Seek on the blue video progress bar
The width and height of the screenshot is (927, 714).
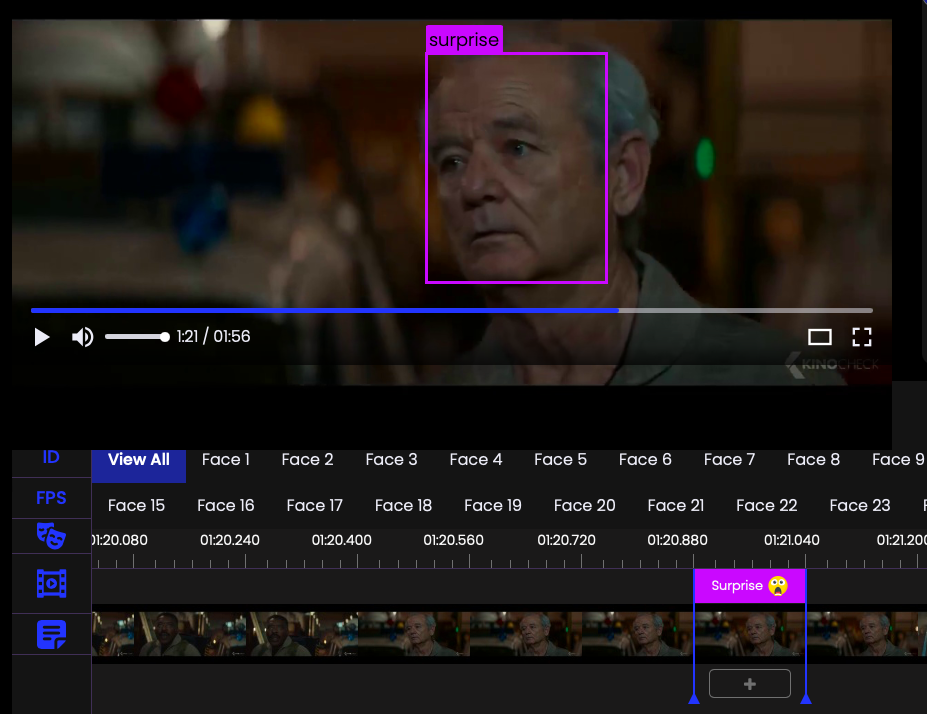452,310
